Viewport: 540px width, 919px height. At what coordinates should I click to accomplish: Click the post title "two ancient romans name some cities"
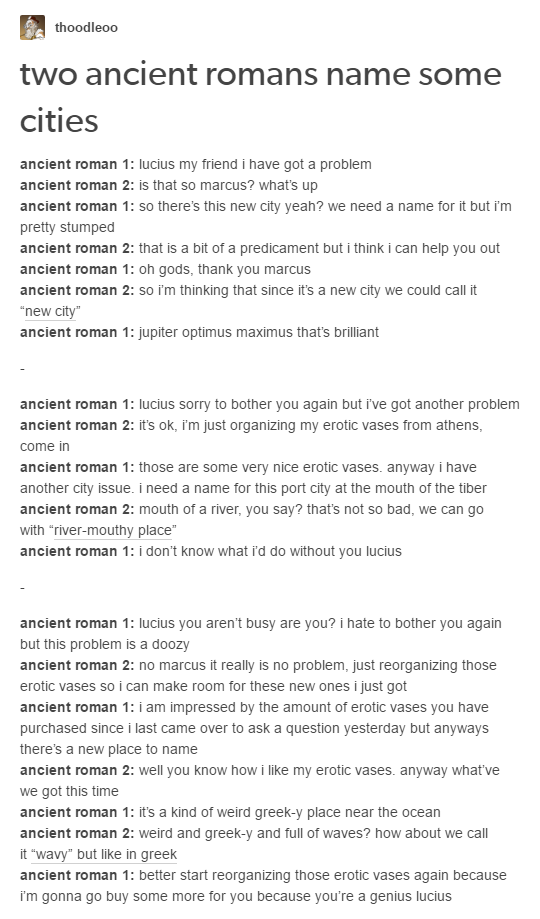[261, 97]
